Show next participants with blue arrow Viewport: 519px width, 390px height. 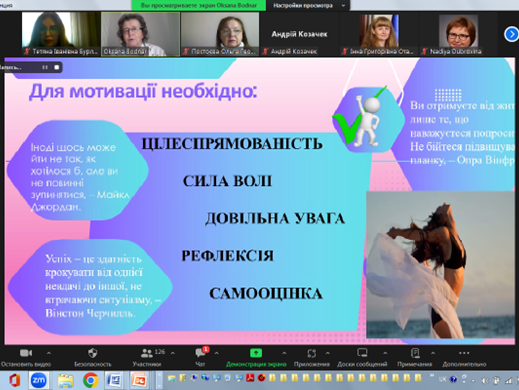[x=511, y=34]
